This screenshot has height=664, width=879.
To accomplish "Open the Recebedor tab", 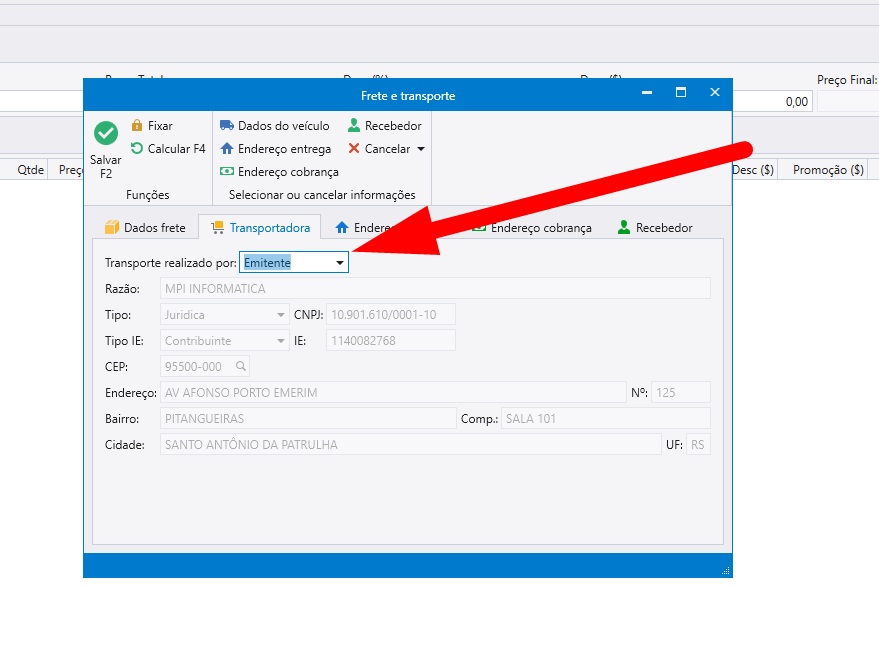I will coord(655,228).
